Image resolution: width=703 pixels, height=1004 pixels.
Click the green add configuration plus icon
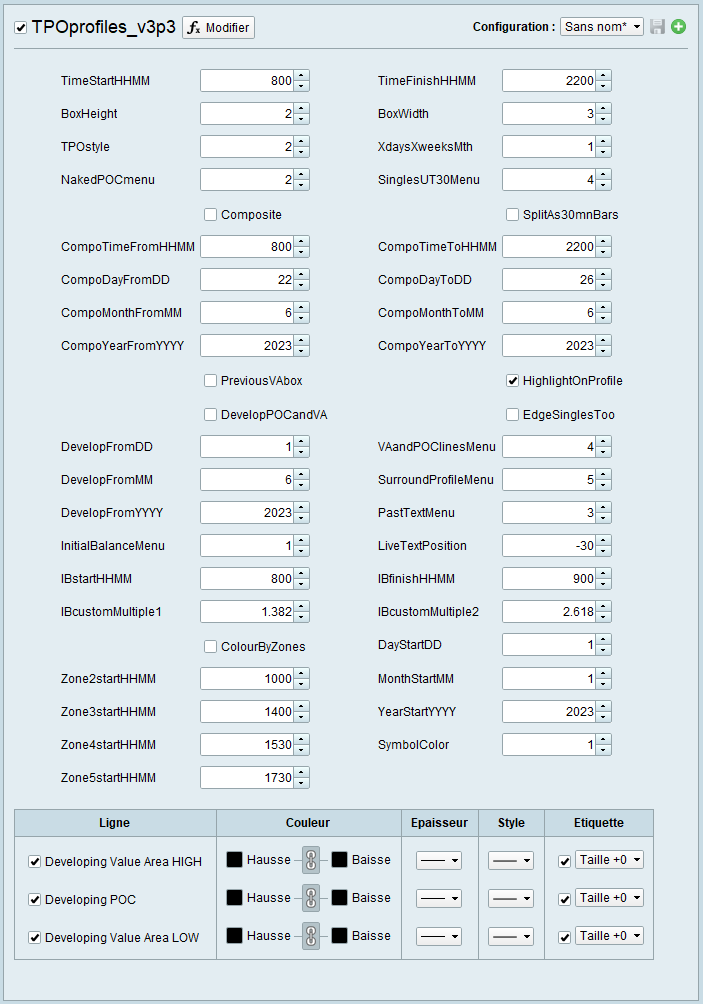(679, 26)
